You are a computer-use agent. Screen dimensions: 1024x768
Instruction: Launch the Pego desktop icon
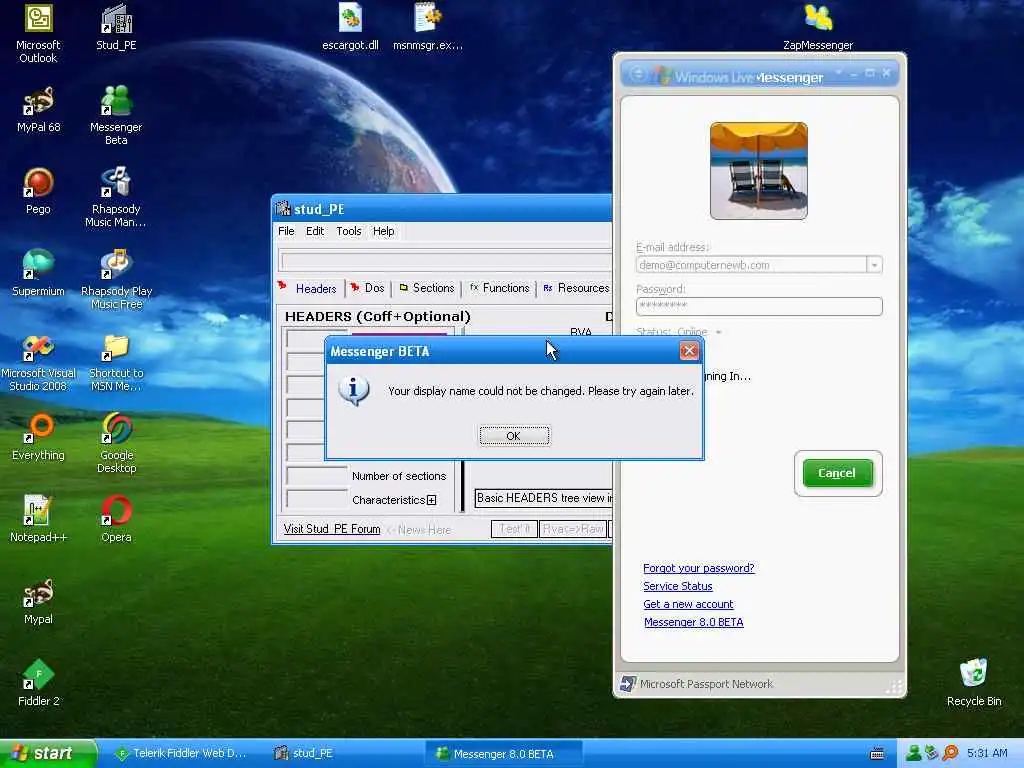[38, 191]
